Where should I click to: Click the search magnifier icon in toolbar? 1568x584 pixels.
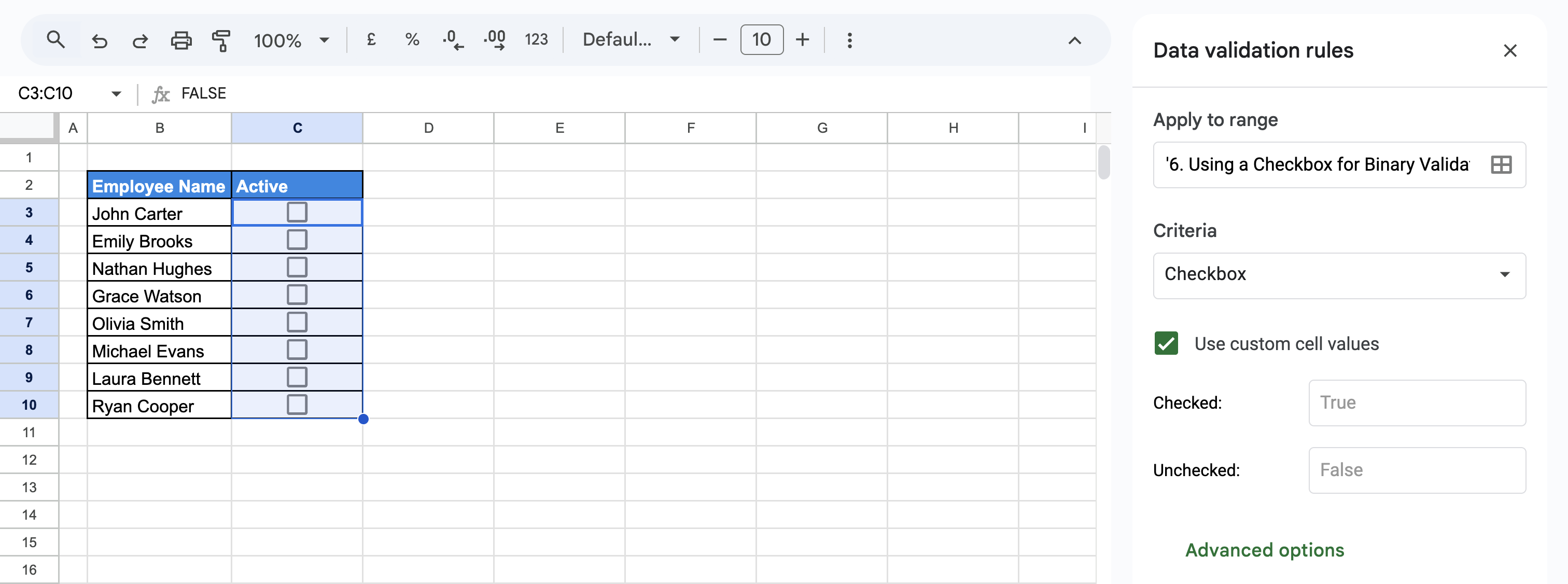click(x=55, y=40)
